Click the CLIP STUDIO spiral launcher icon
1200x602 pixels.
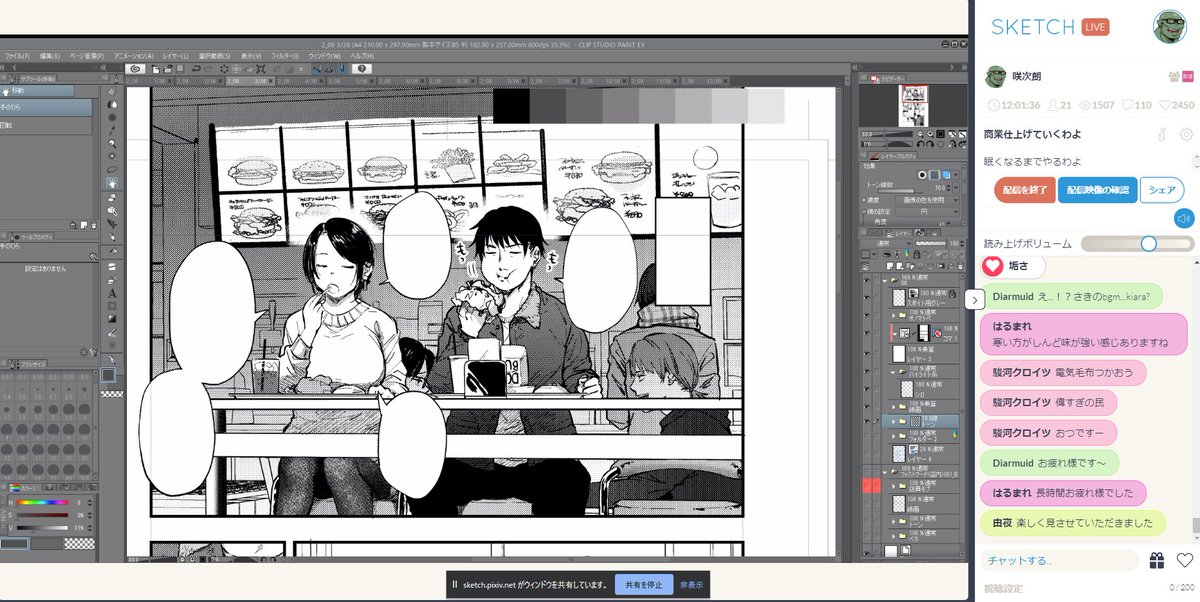(x=136, y=68)
